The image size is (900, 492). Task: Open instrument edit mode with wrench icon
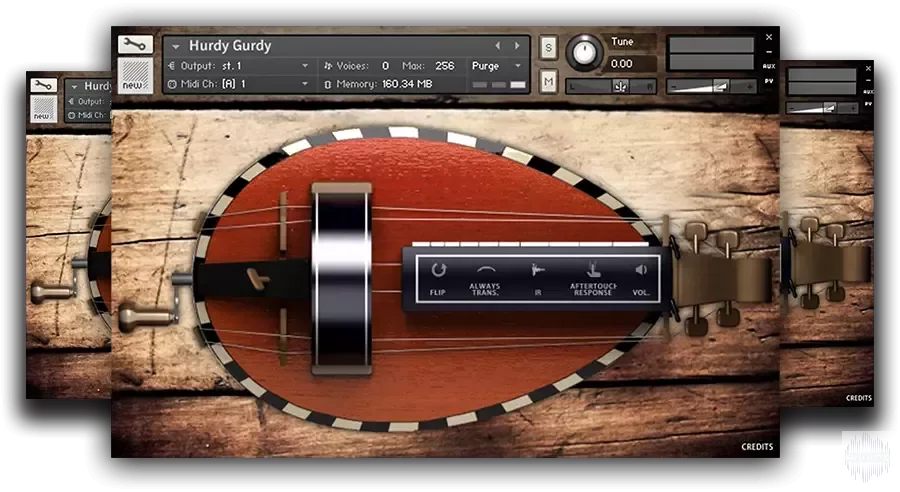coord(135,44)
